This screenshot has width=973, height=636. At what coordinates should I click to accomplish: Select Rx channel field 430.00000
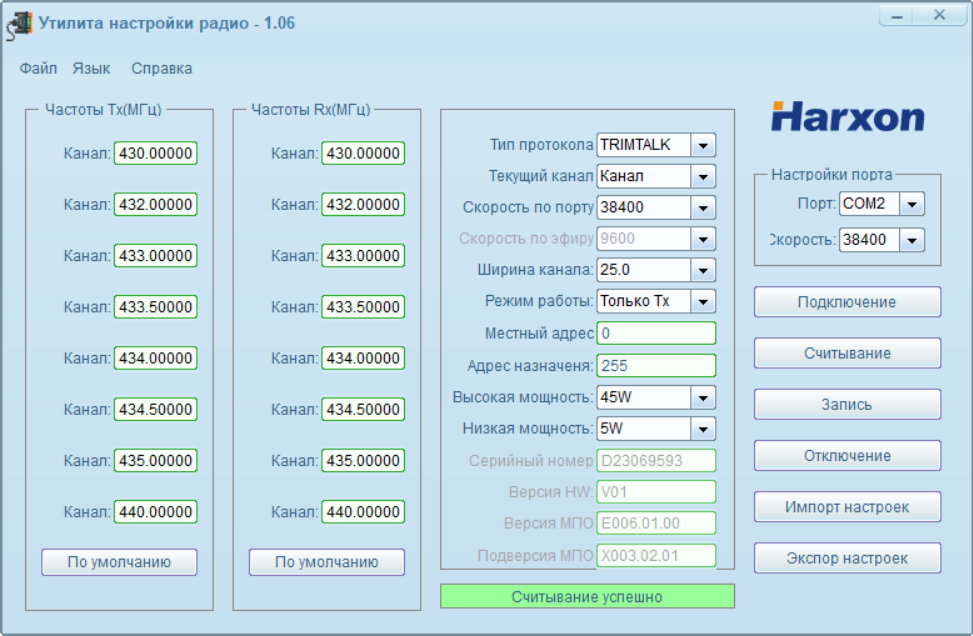pos(363,153)
